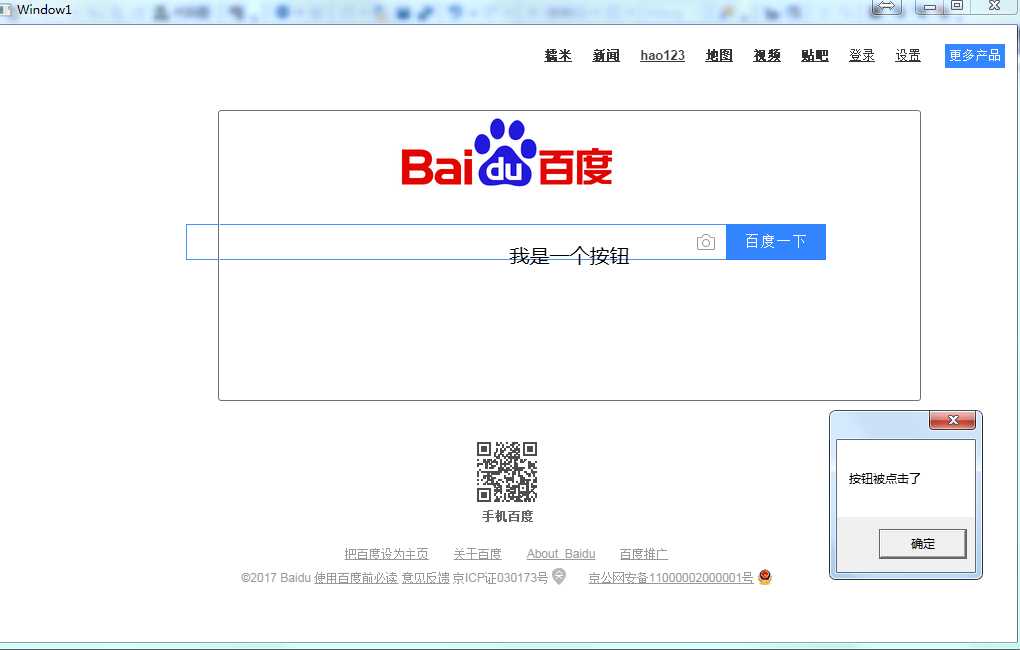Open the About Baidu link
The width and height of the screenshot is (1020, 650).
[561, 554]
